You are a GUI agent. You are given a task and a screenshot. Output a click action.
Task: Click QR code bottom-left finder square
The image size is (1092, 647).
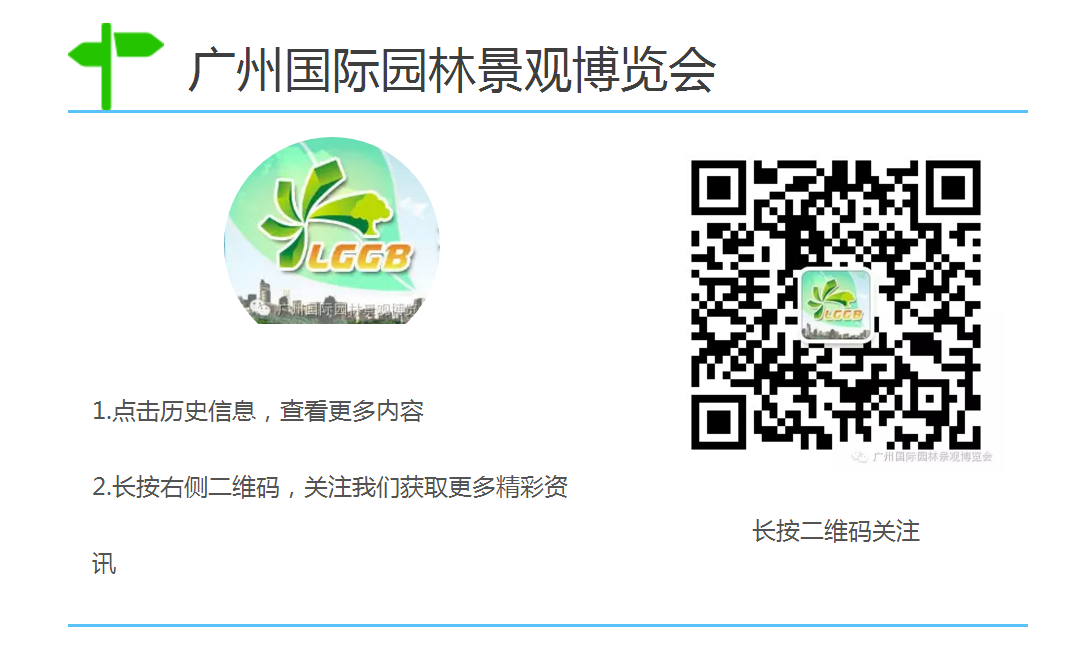(719, 422)
